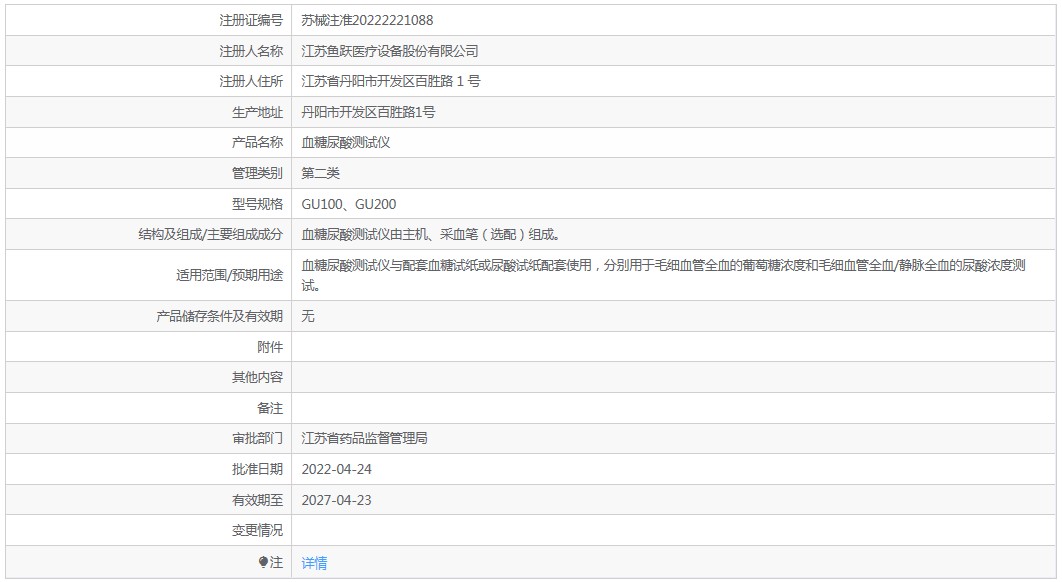Select product name 血糖尿酸测试仪

345,142
